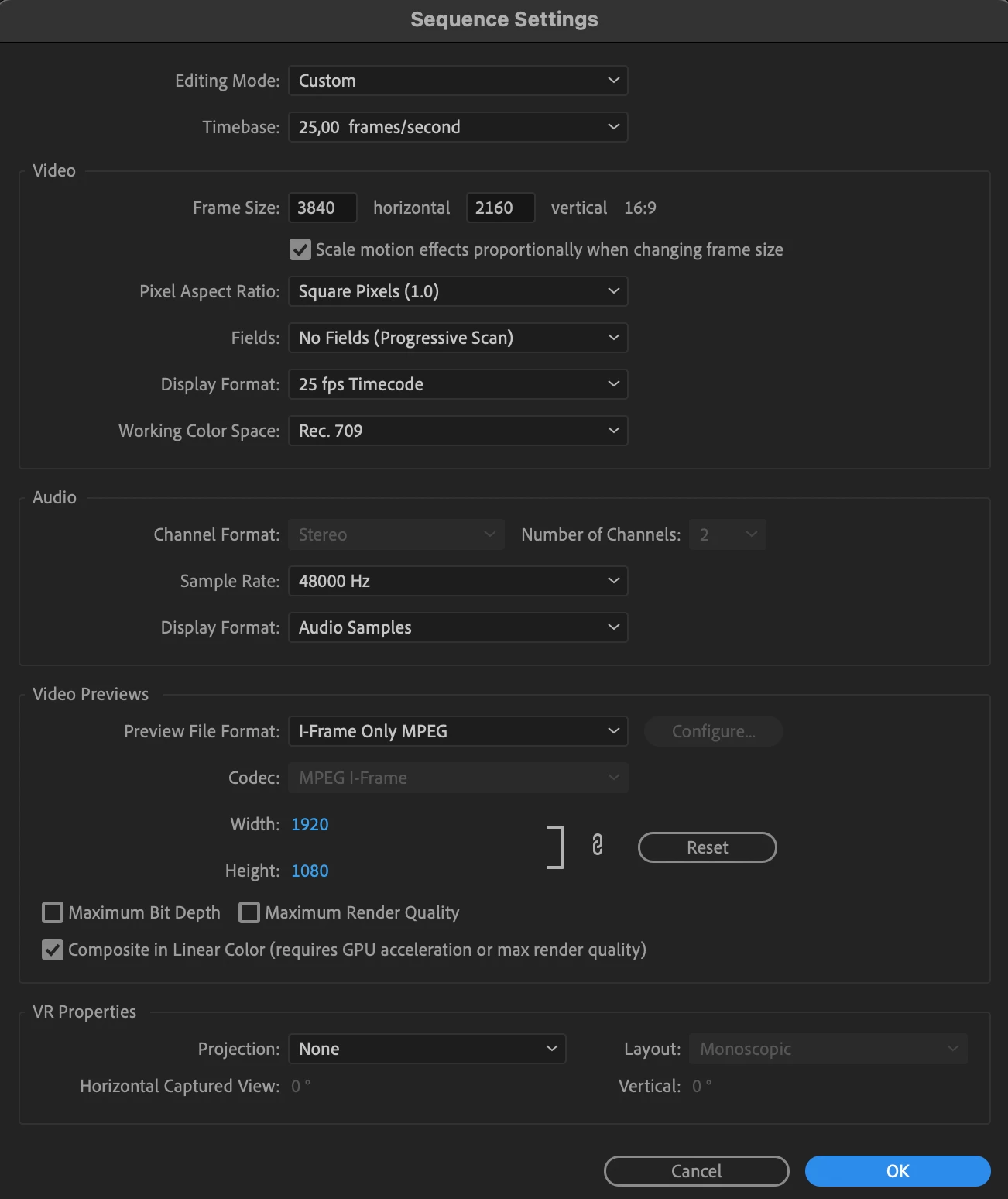
Task: Click the Video Previews section label
Action: point(91,694)
